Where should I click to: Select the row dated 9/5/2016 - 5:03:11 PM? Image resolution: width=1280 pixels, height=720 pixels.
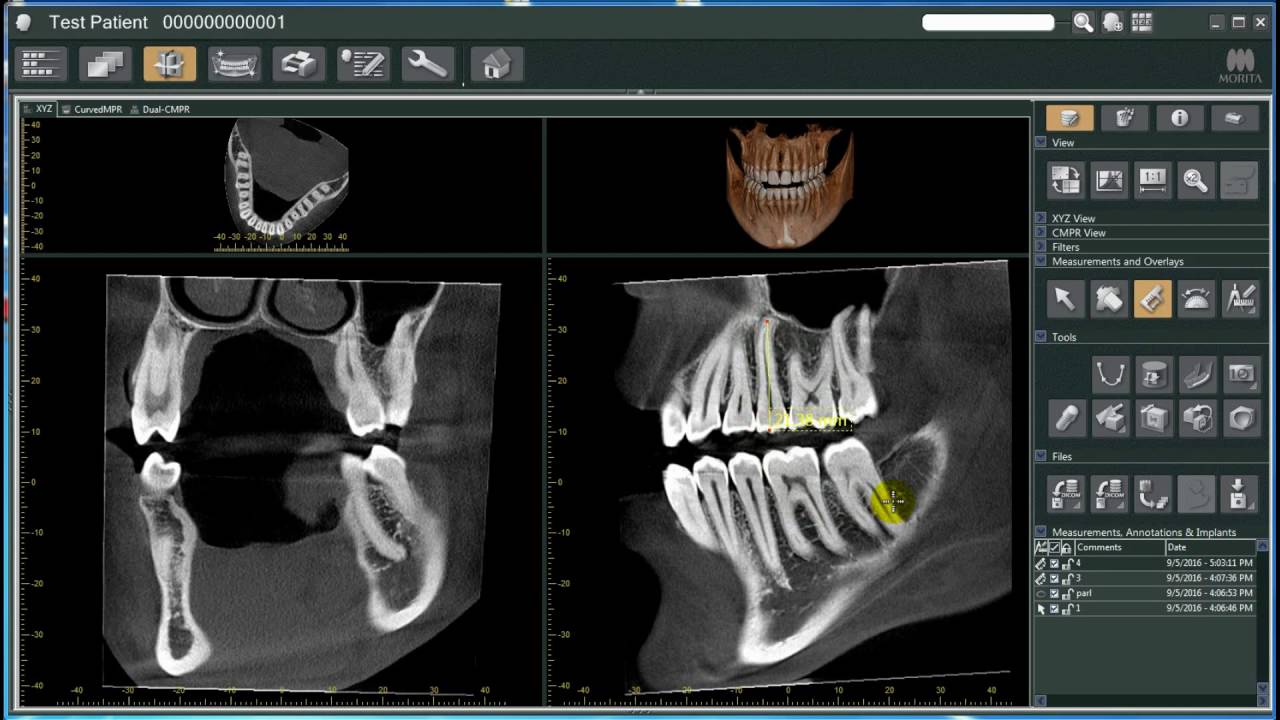pos(1145,563)
